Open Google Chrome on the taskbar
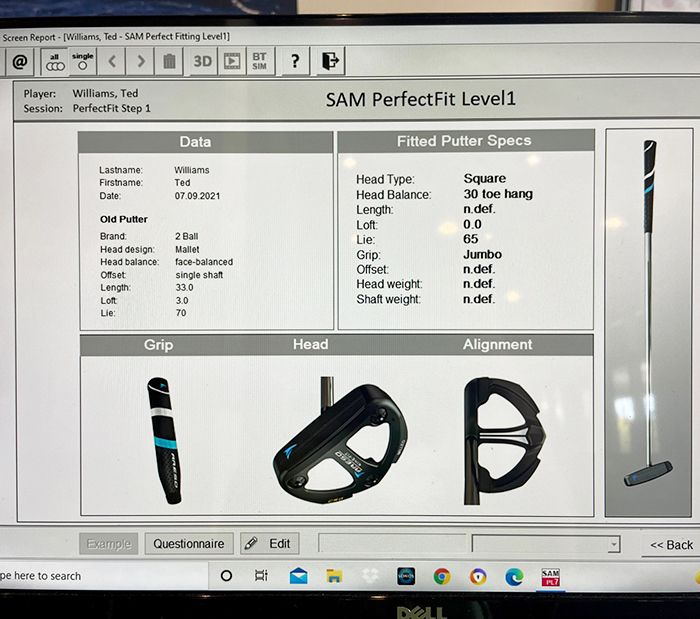Screen dimensions: 700x619 442,576
